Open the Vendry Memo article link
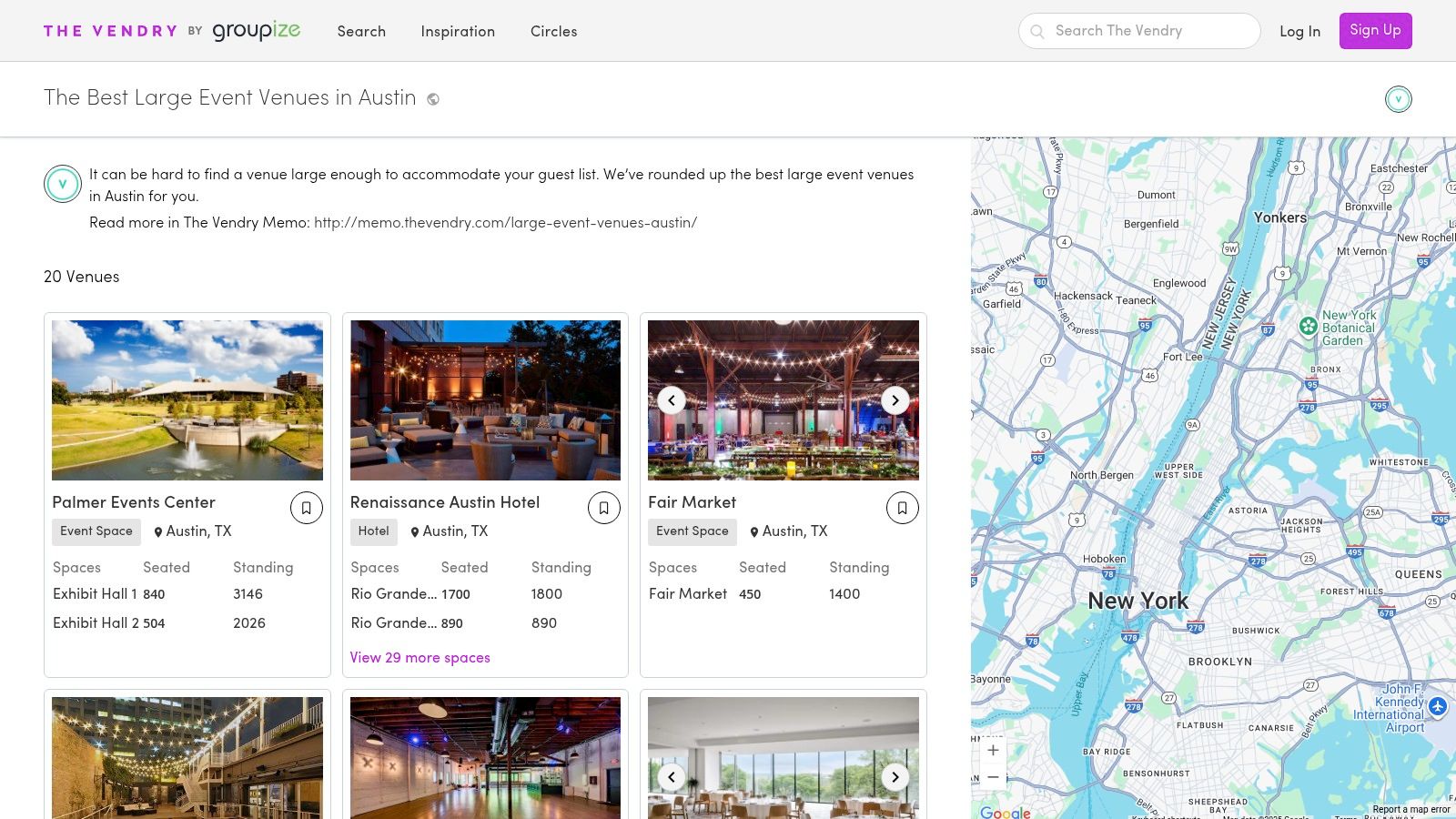The width and height of the screenshot is (1456, 819). click(x=505, y=223)
